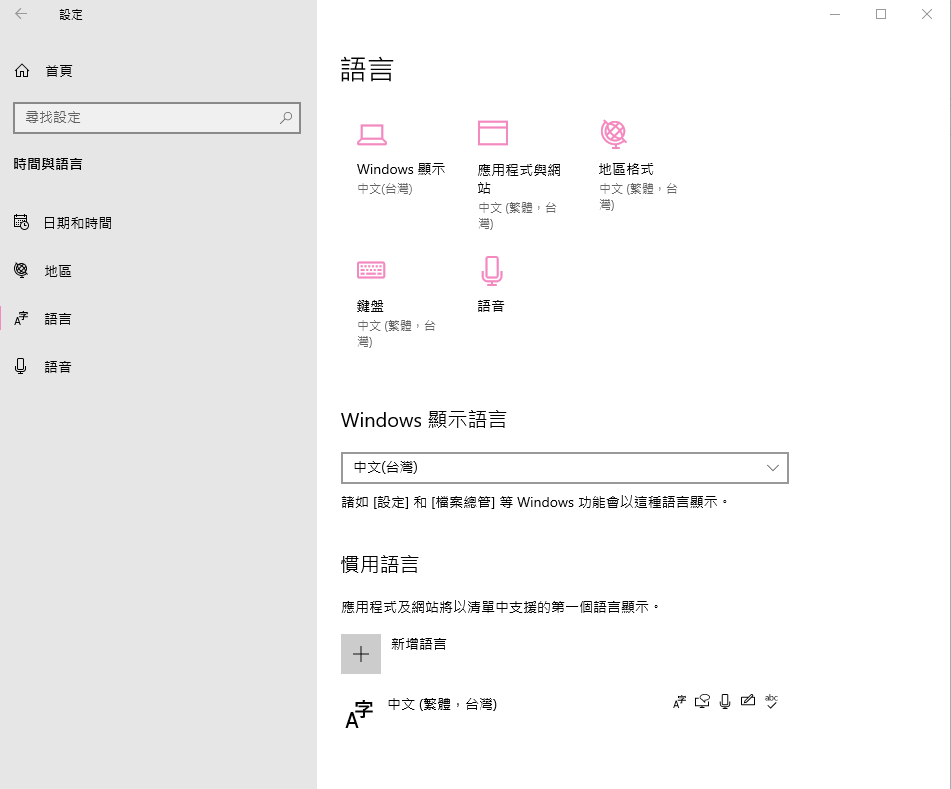Open the 應用程式與網站 window icon tile
This screenshot has height=789, width=951.
tap(492, 133)
